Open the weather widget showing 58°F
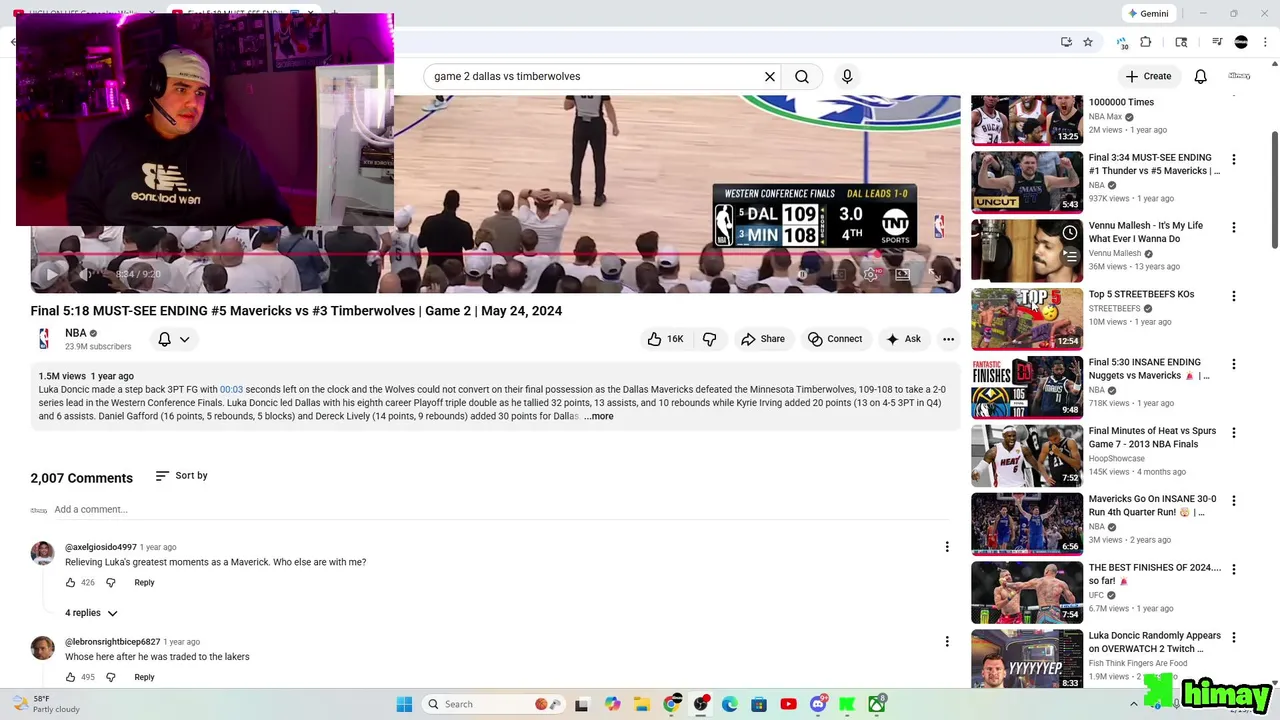The image size is (1280, 720). tap(45, 704)
